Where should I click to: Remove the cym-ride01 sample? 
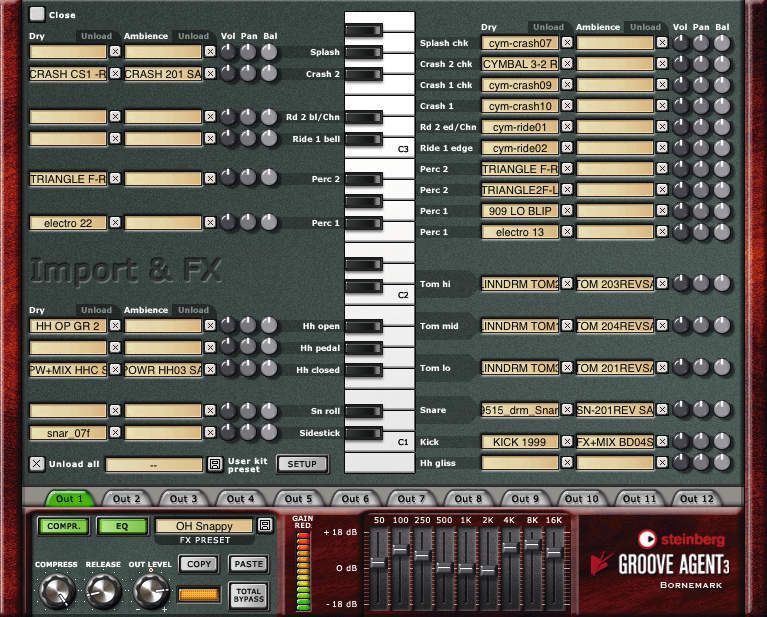[x=567, y=127]
